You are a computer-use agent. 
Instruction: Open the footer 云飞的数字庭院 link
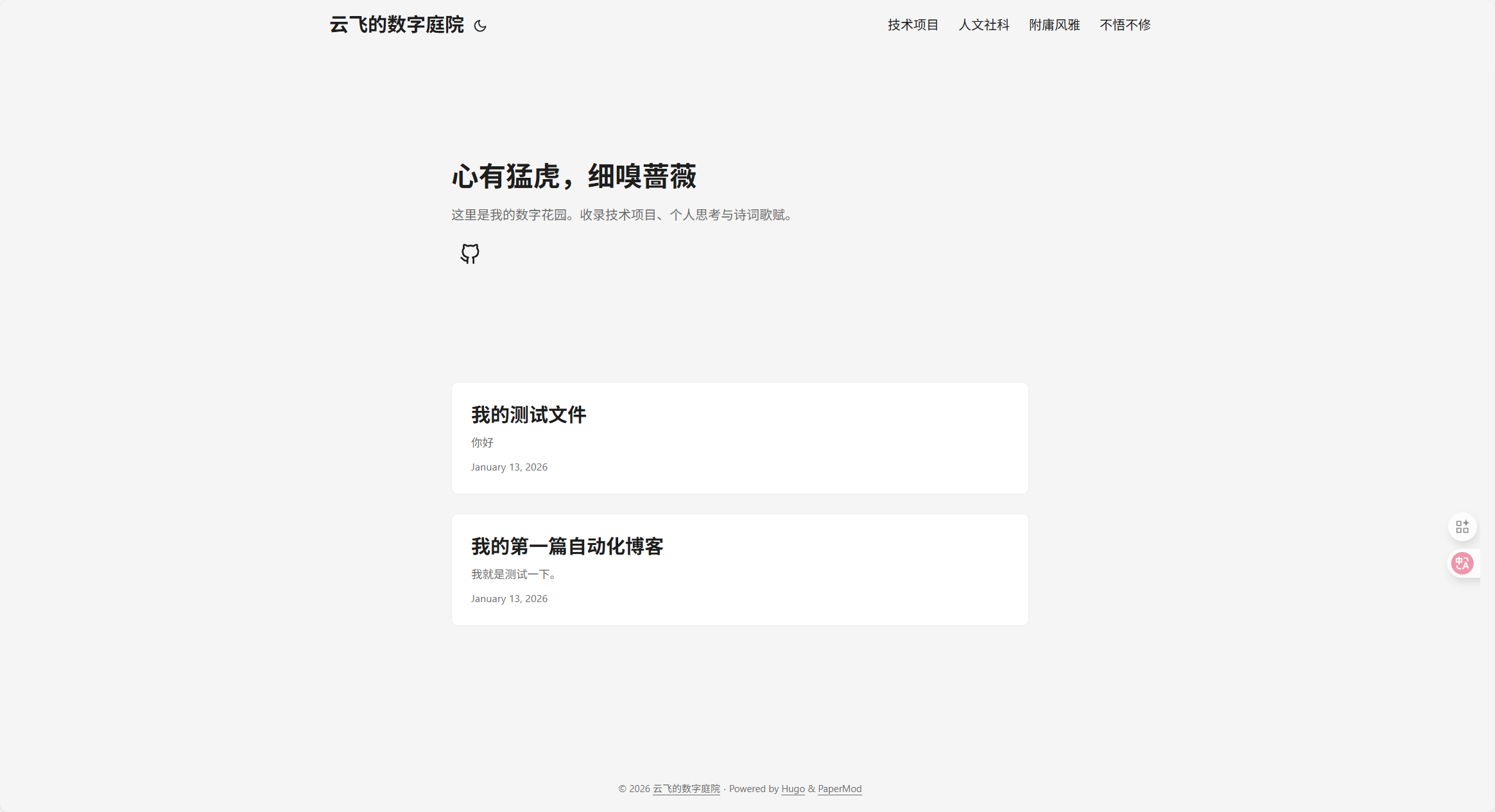coord(686,789)
